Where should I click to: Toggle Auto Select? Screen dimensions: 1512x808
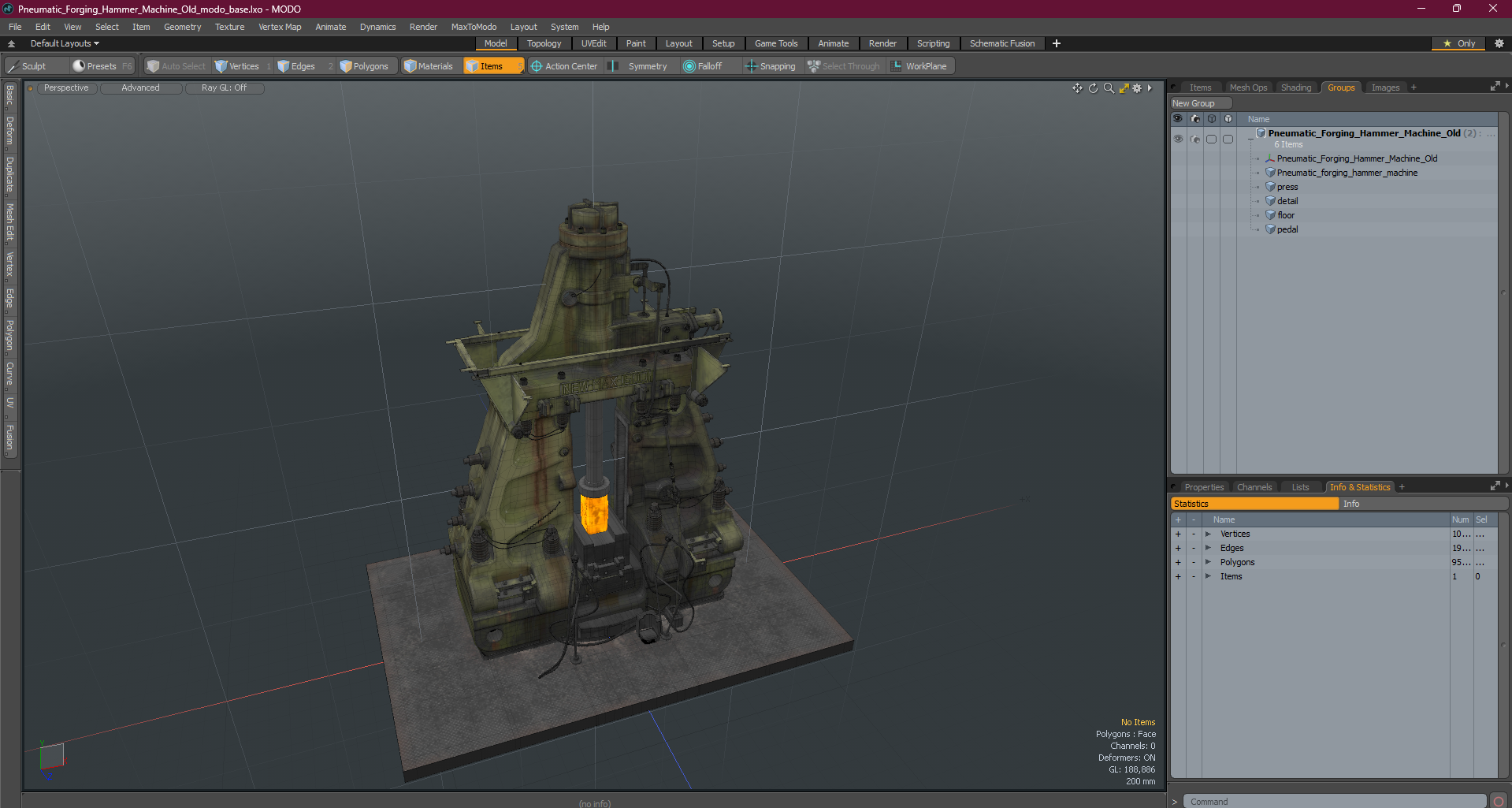click(176, 66)
